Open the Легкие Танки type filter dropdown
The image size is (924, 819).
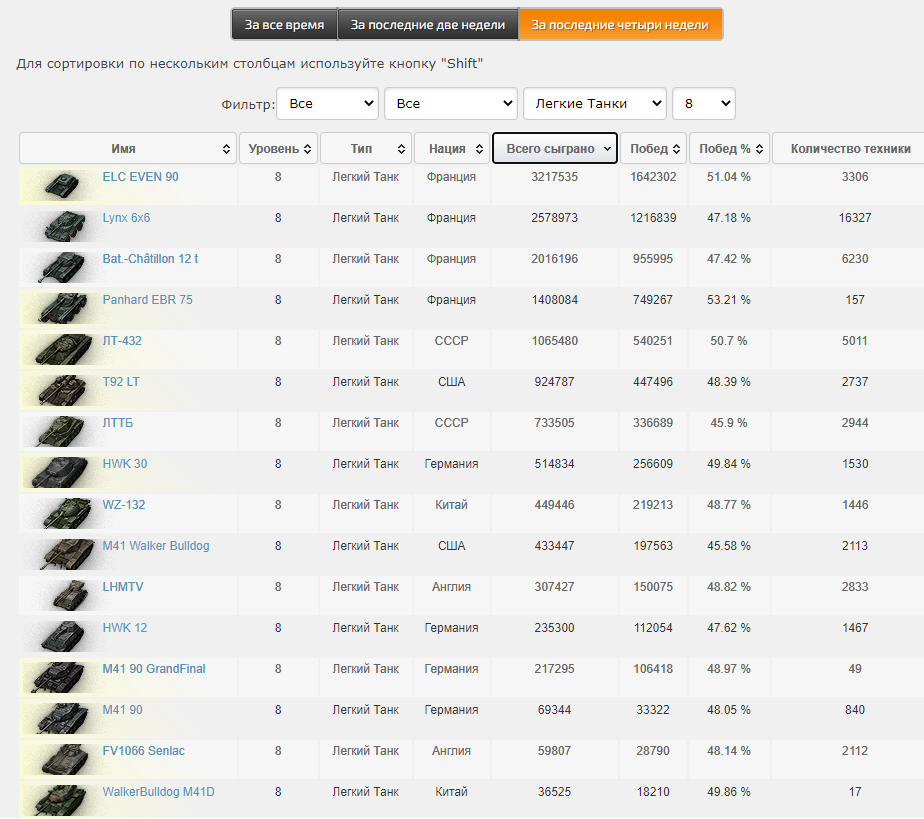click(594, 103)
